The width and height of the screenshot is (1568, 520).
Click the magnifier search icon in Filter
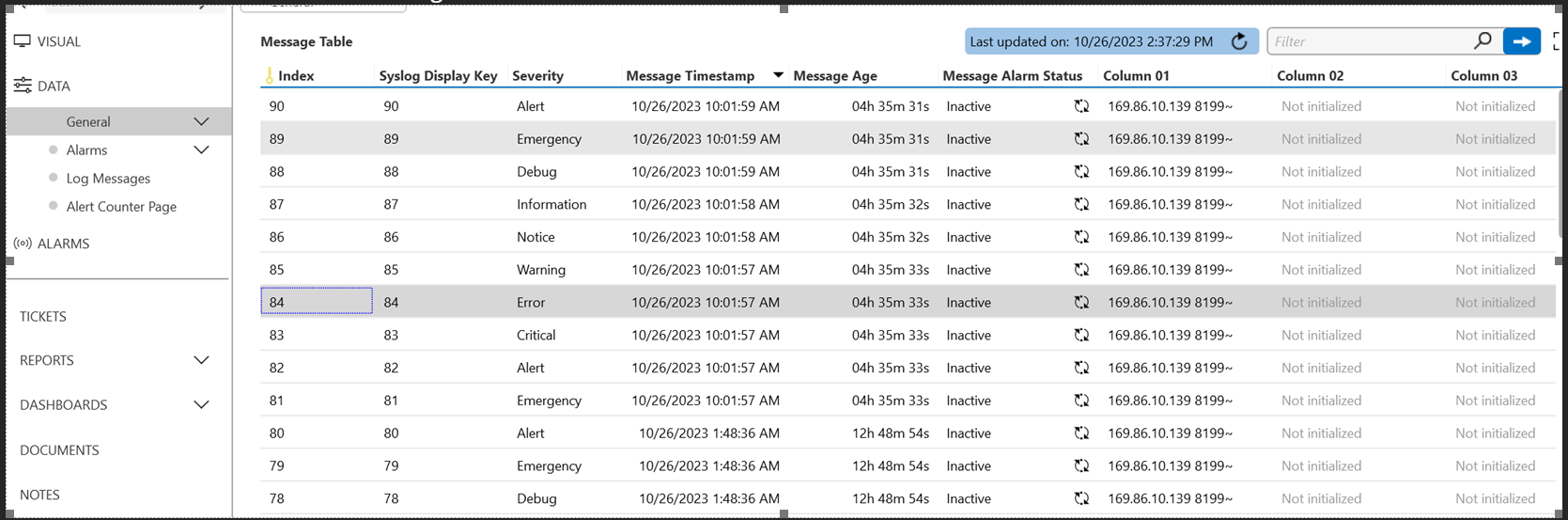(1483, 40)
